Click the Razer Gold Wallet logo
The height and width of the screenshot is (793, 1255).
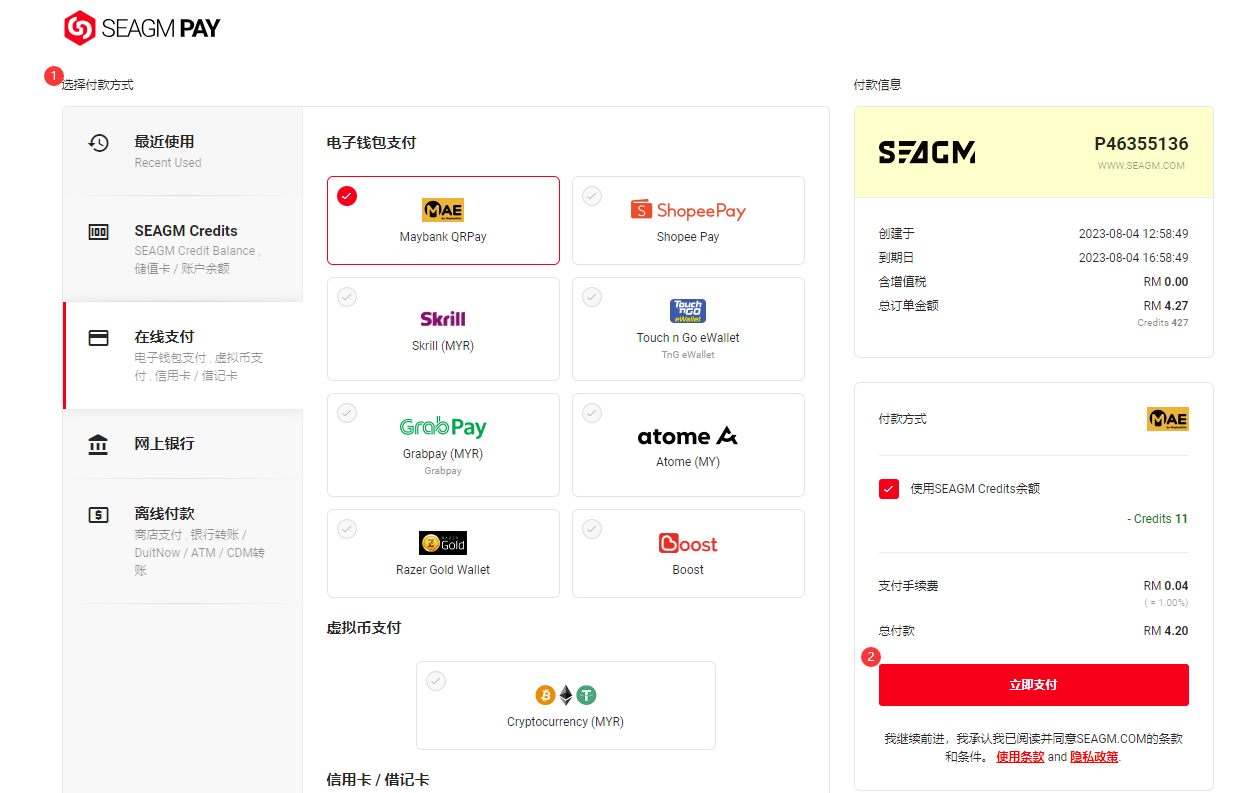tap(443, 543)
